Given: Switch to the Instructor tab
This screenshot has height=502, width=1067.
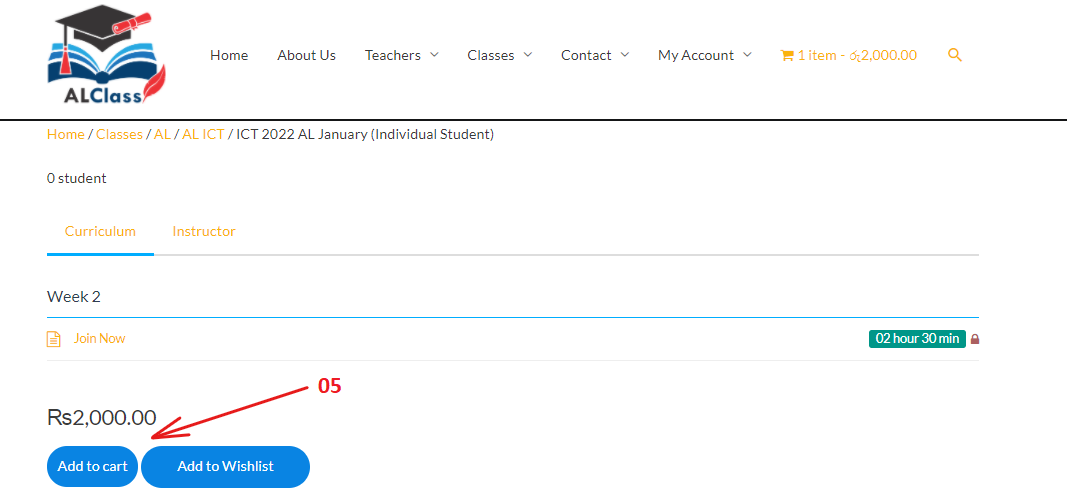Looking at the screenshot, I should click(204, 231).
